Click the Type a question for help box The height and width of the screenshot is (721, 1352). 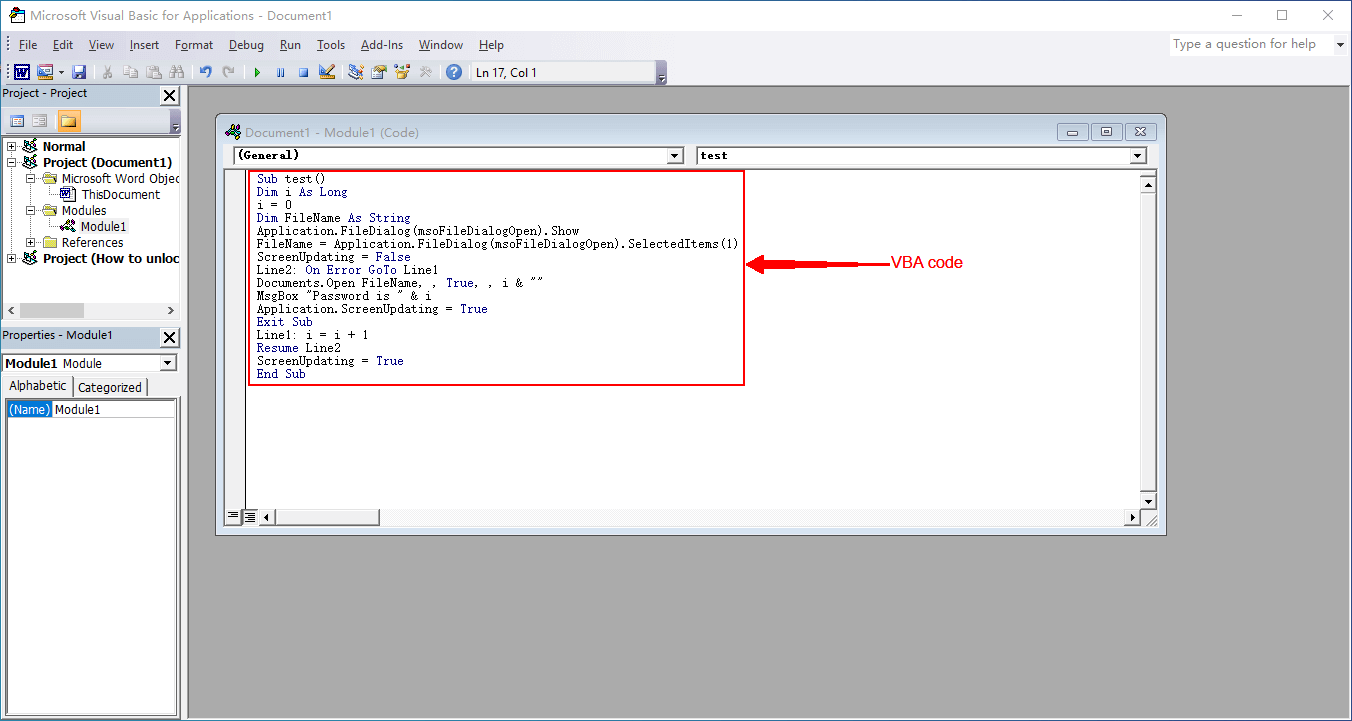coord(1250,44)
